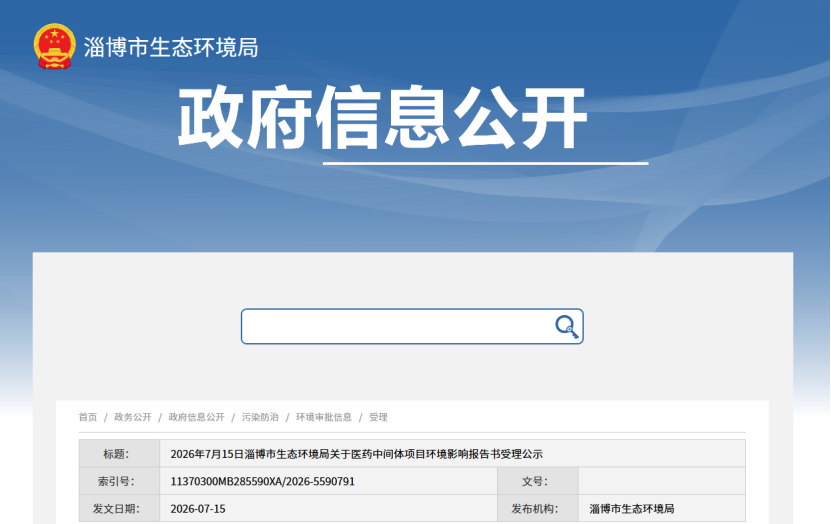
Task: Click the 索引号 label cell
Action: (x=119, y=481)
